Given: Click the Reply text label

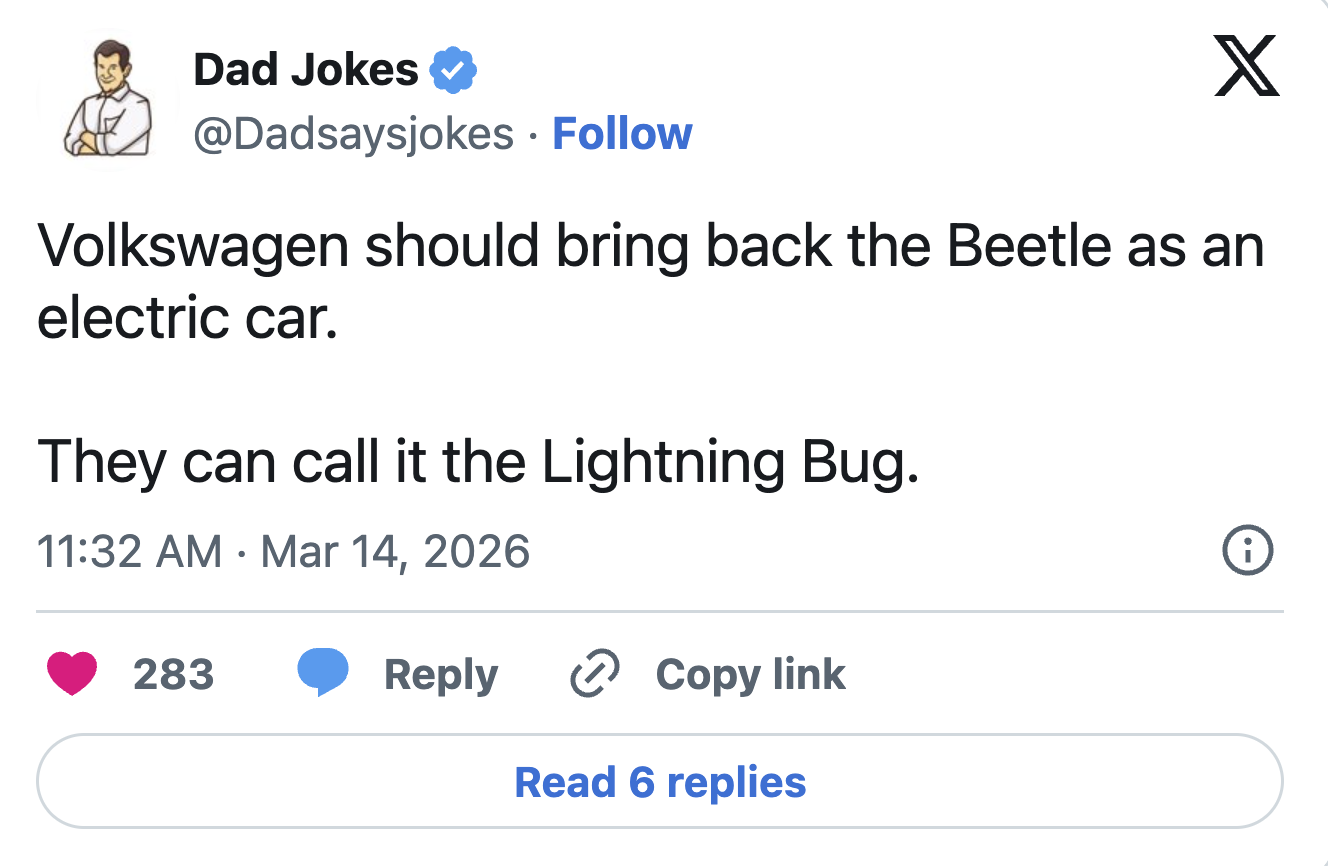Looking at the screenshot, I should [440, 674].
